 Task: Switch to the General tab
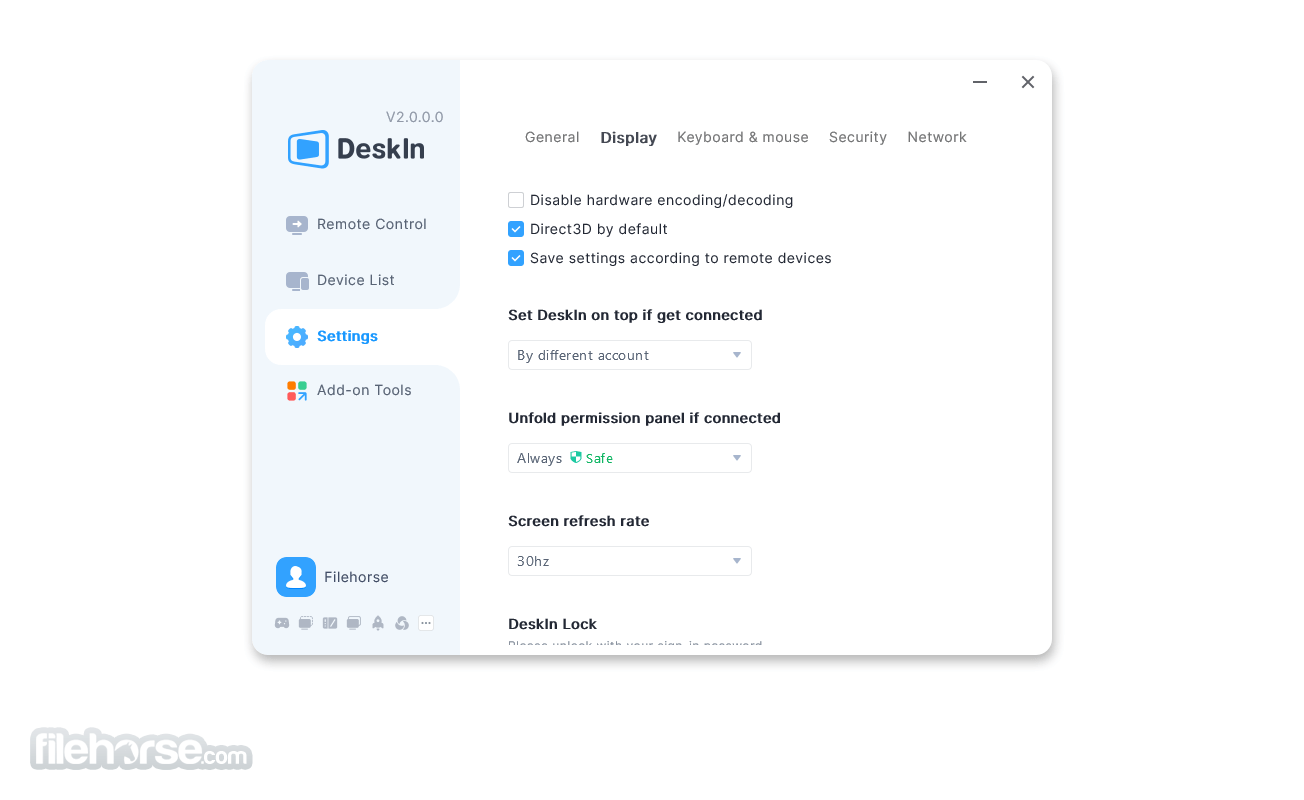pos(552,137)
